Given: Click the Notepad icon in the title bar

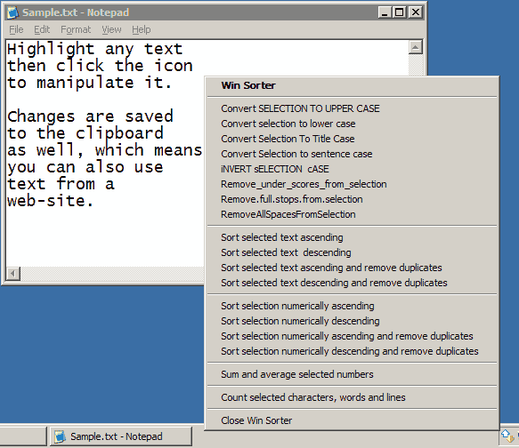Looking at the screenshot, I should pos(13,13).
